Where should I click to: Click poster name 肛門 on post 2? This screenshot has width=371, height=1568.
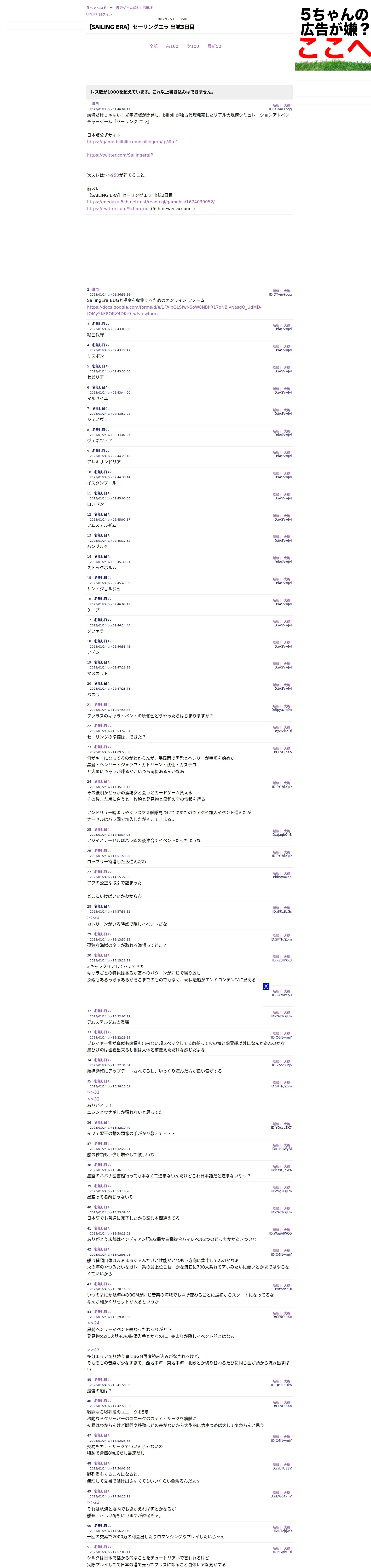pos(95,290)
